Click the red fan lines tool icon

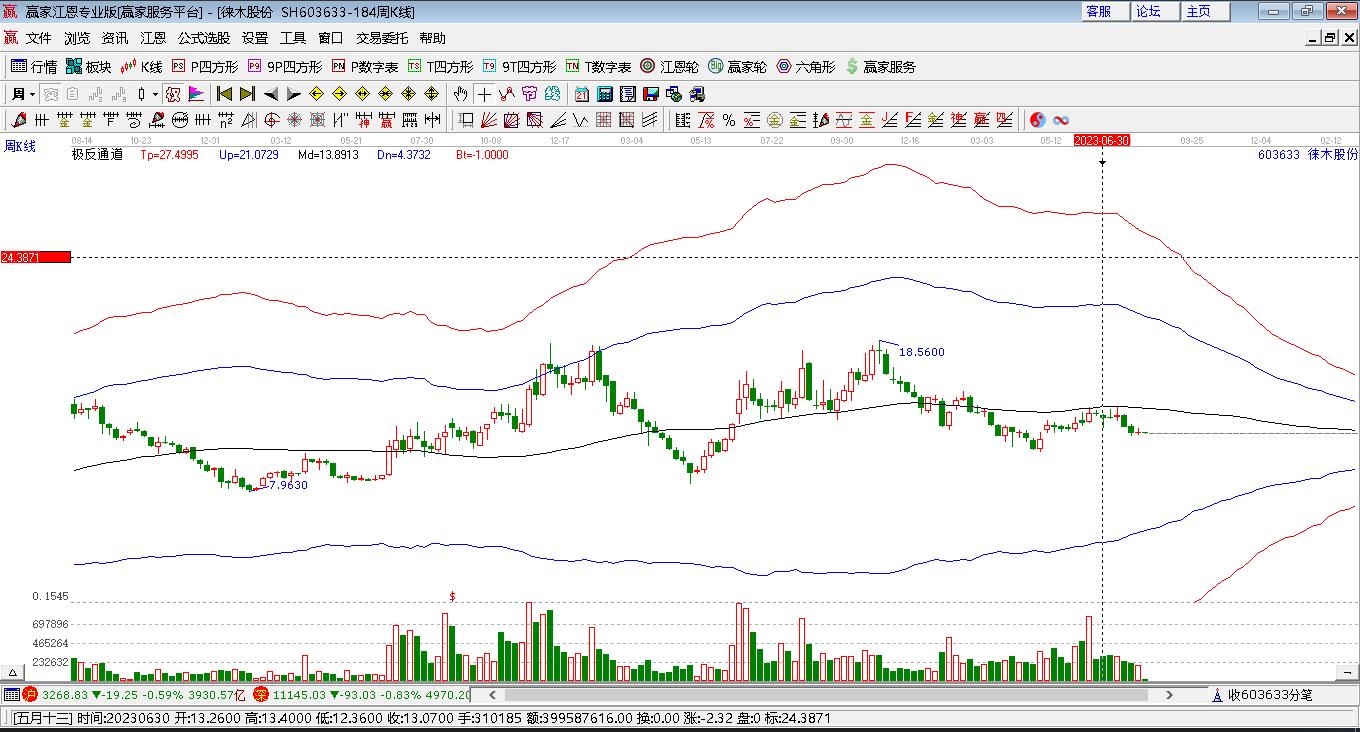tap(489, 120)
